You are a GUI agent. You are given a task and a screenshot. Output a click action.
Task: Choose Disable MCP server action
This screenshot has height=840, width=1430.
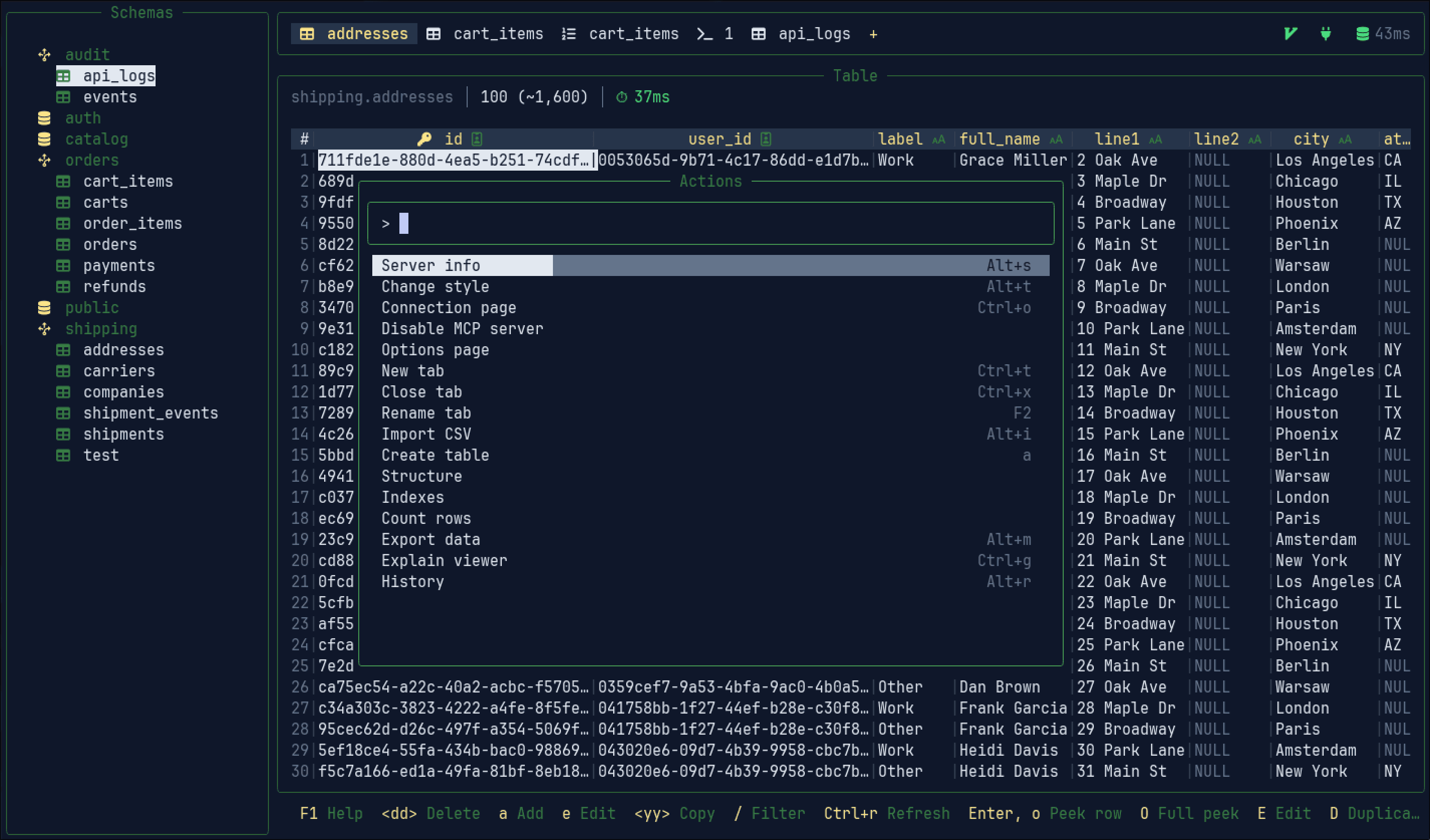(x=710, y=329)
